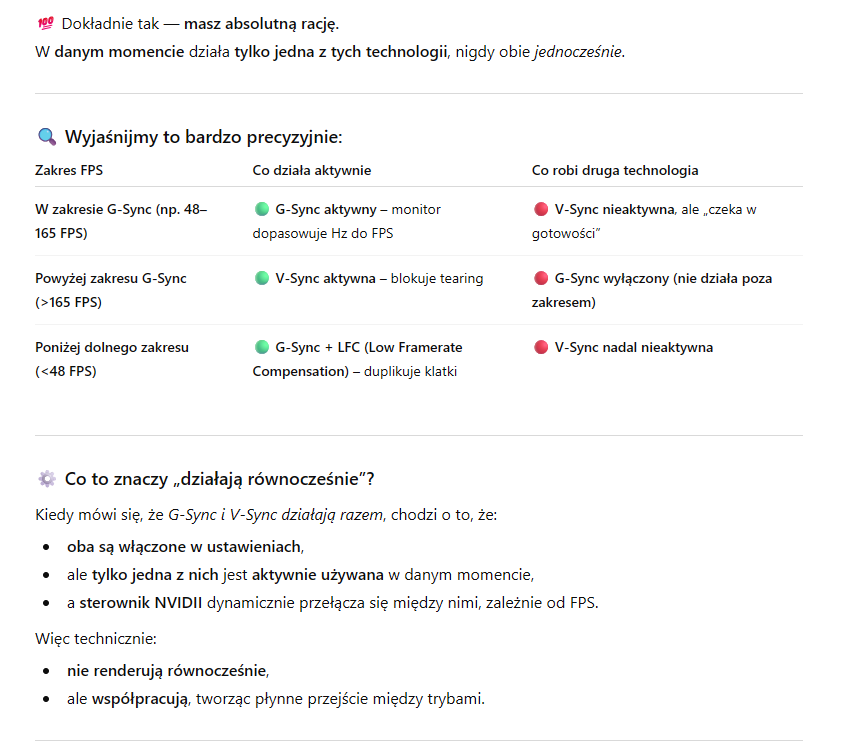Click green circle before "G-Sync + LFC"

[262, 348]
